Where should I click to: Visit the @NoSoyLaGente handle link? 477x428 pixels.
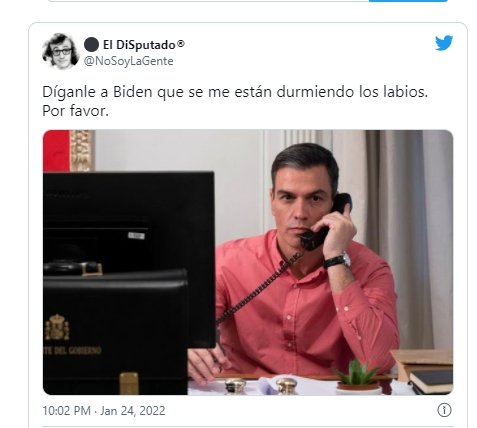click(x=128, y=61)
